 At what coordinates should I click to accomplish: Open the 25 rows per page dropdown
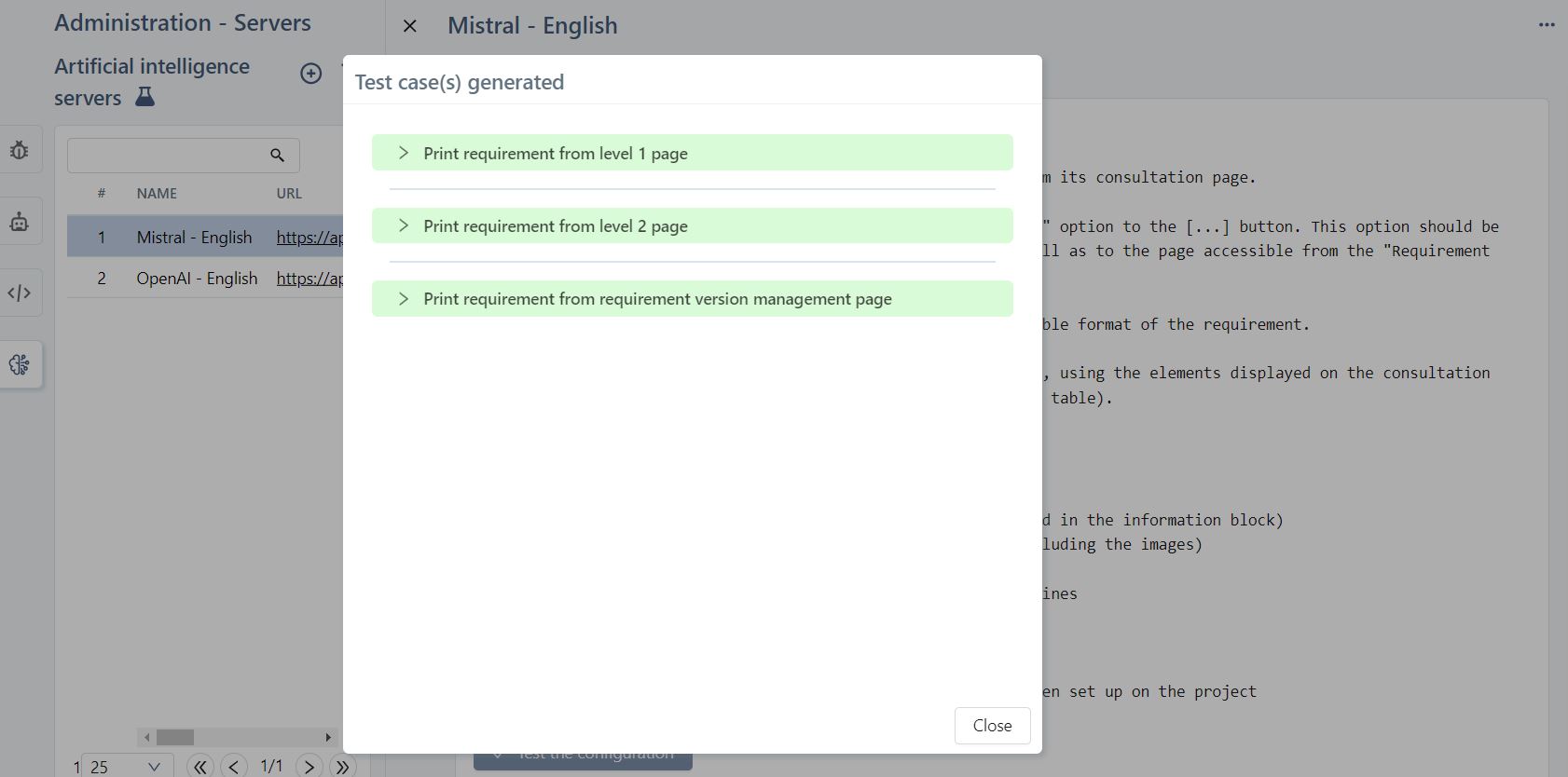point(127,767)
